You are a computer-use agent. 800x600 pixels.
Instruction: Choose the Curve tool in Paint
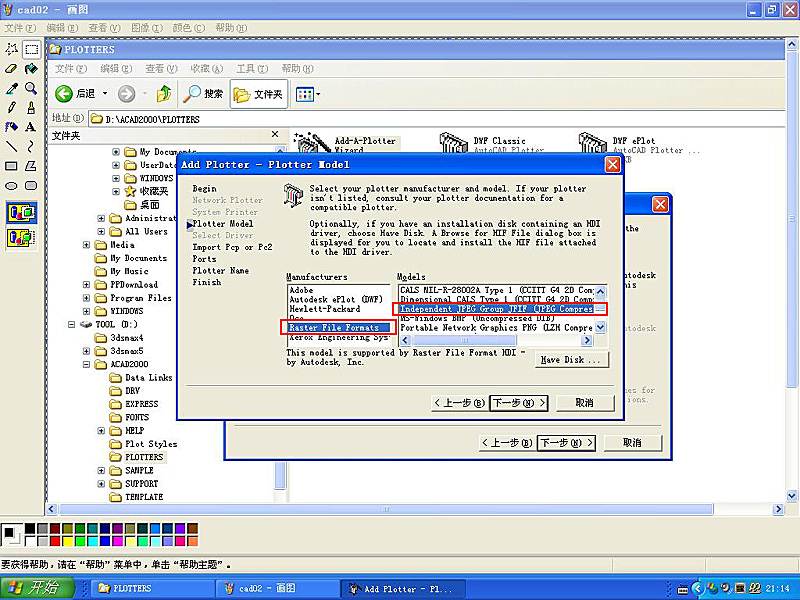pyautogui.click(x=32, y=147)
